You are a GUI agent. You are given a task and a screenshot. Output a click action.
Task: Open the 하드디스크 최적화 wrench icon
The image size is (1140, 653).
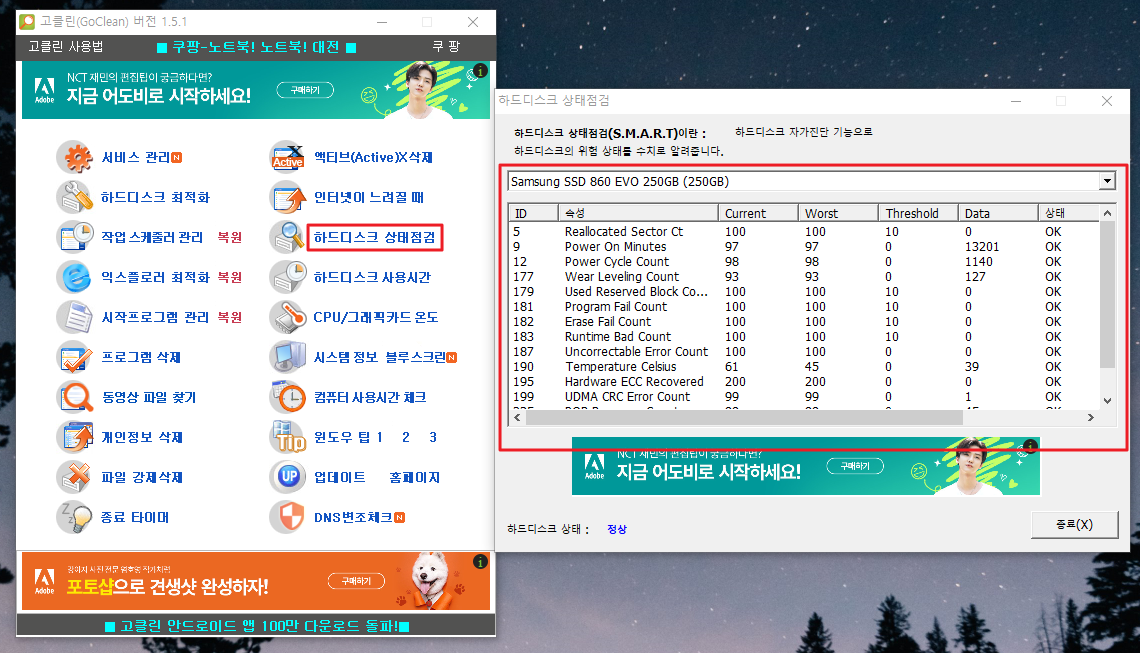click(75, 197)
